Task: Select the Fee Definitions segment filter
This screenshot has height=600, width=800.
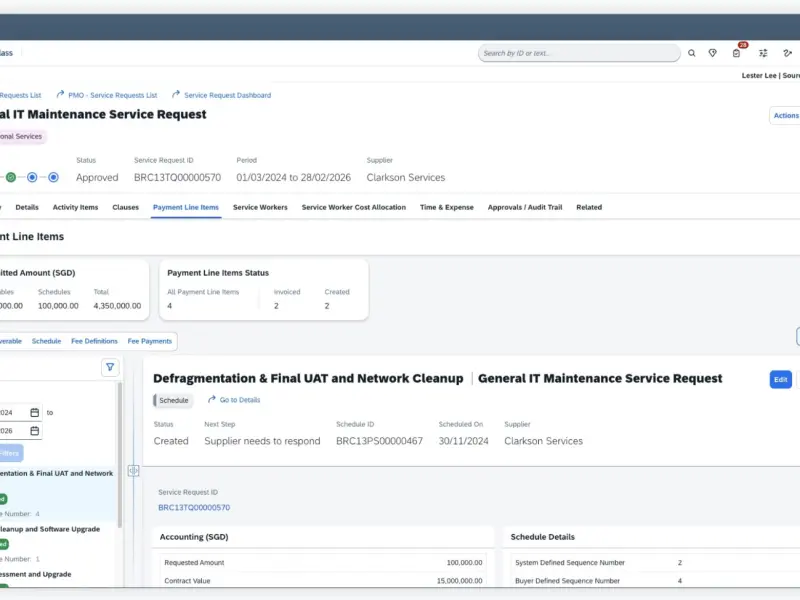Action: tap(94, 341)
